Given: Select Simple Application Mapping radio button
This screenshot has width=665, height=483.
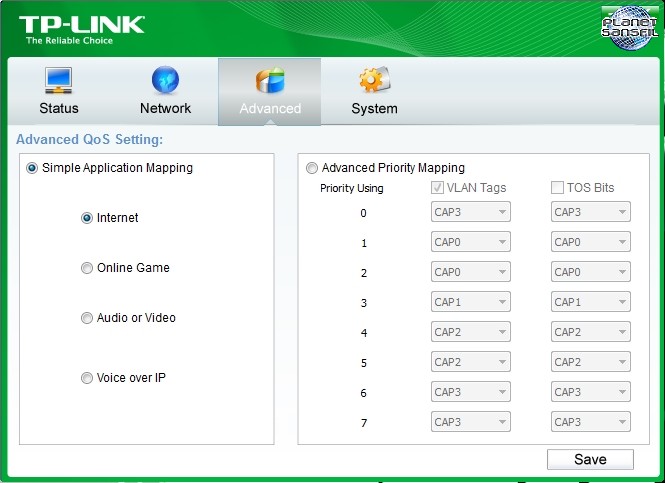Looking at the screenshot, I should (x=32, y=168).
